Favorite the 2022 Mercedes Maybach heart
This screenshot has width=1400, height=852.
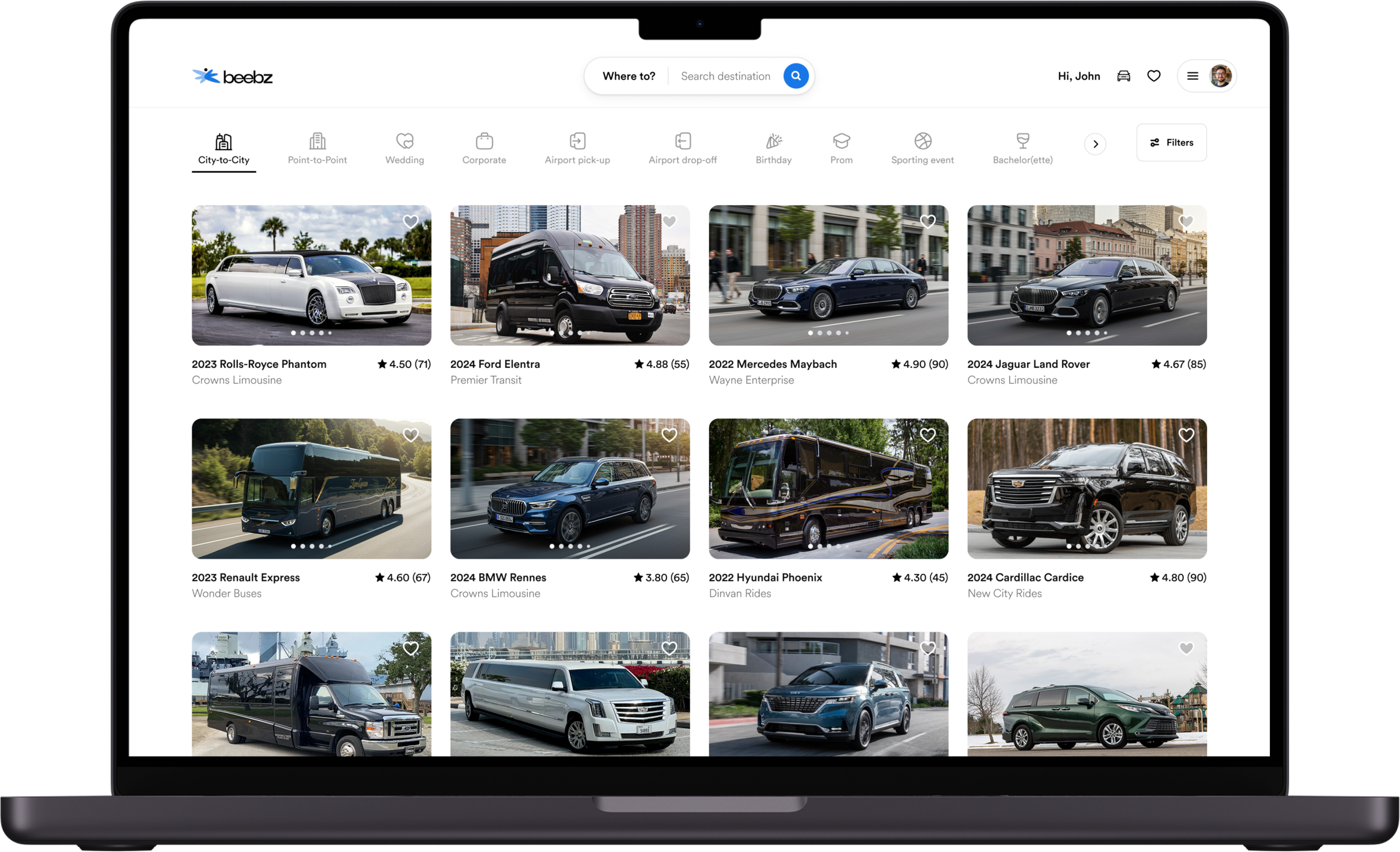pos(928,222)
